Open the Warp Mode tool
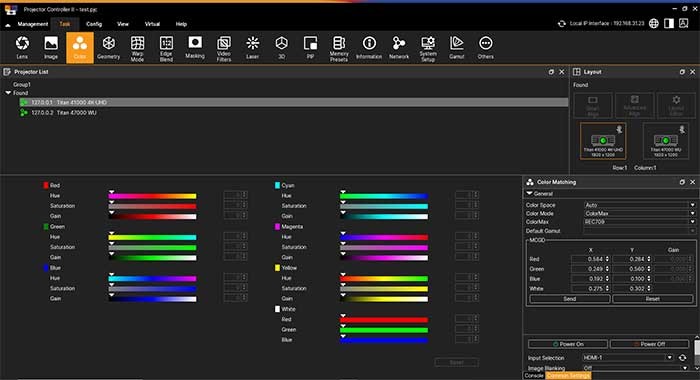 (137, 48)
